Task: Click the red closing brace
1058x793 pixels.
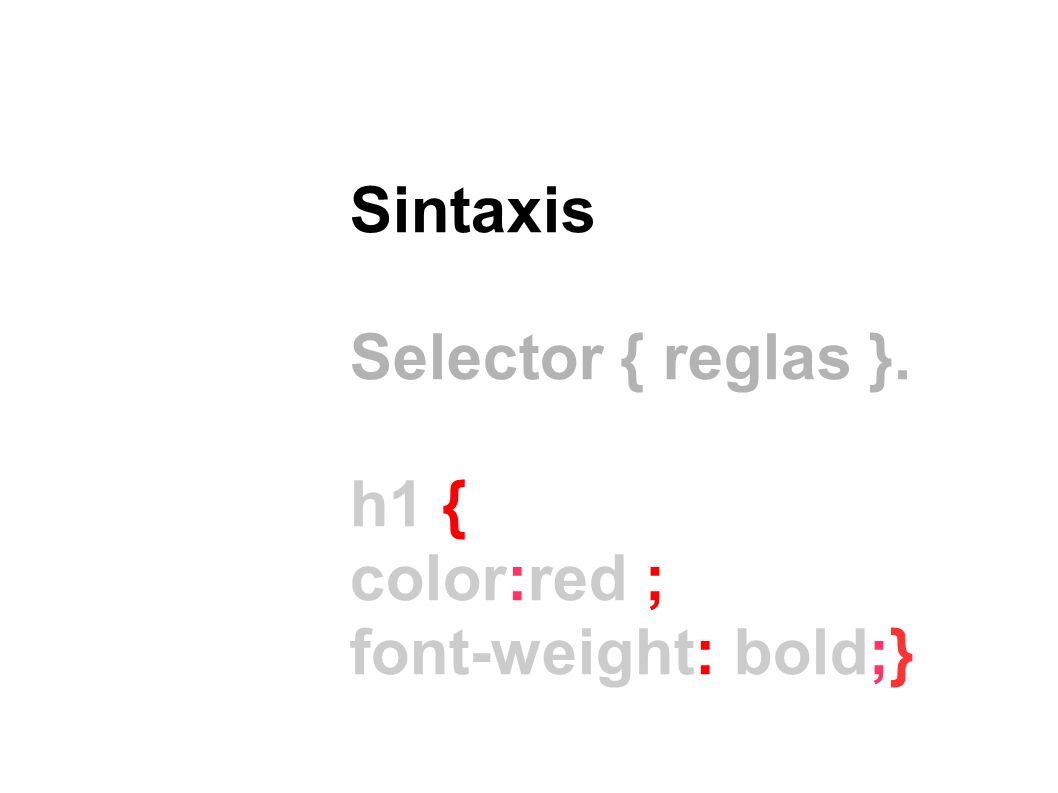Action: click(x=901, y=657)
